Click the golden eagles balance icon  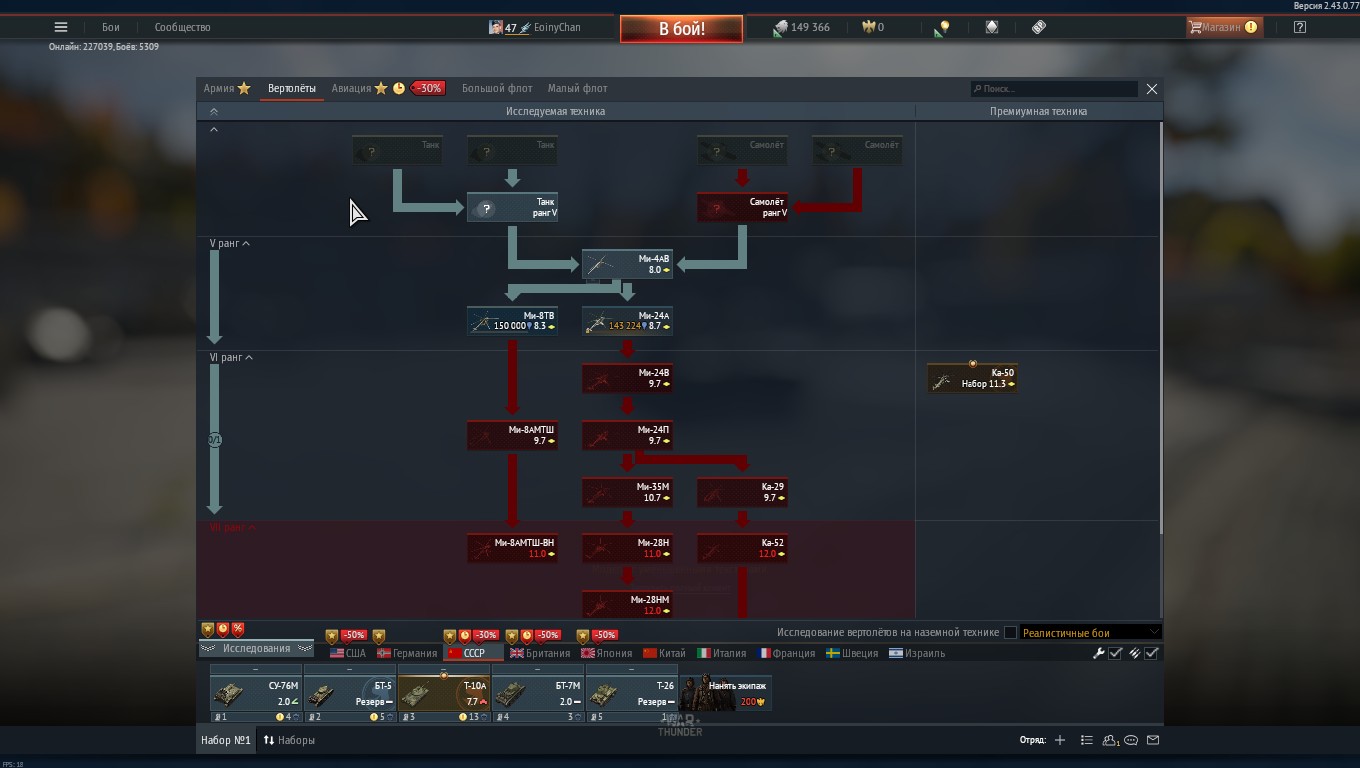tap(868, 27)
